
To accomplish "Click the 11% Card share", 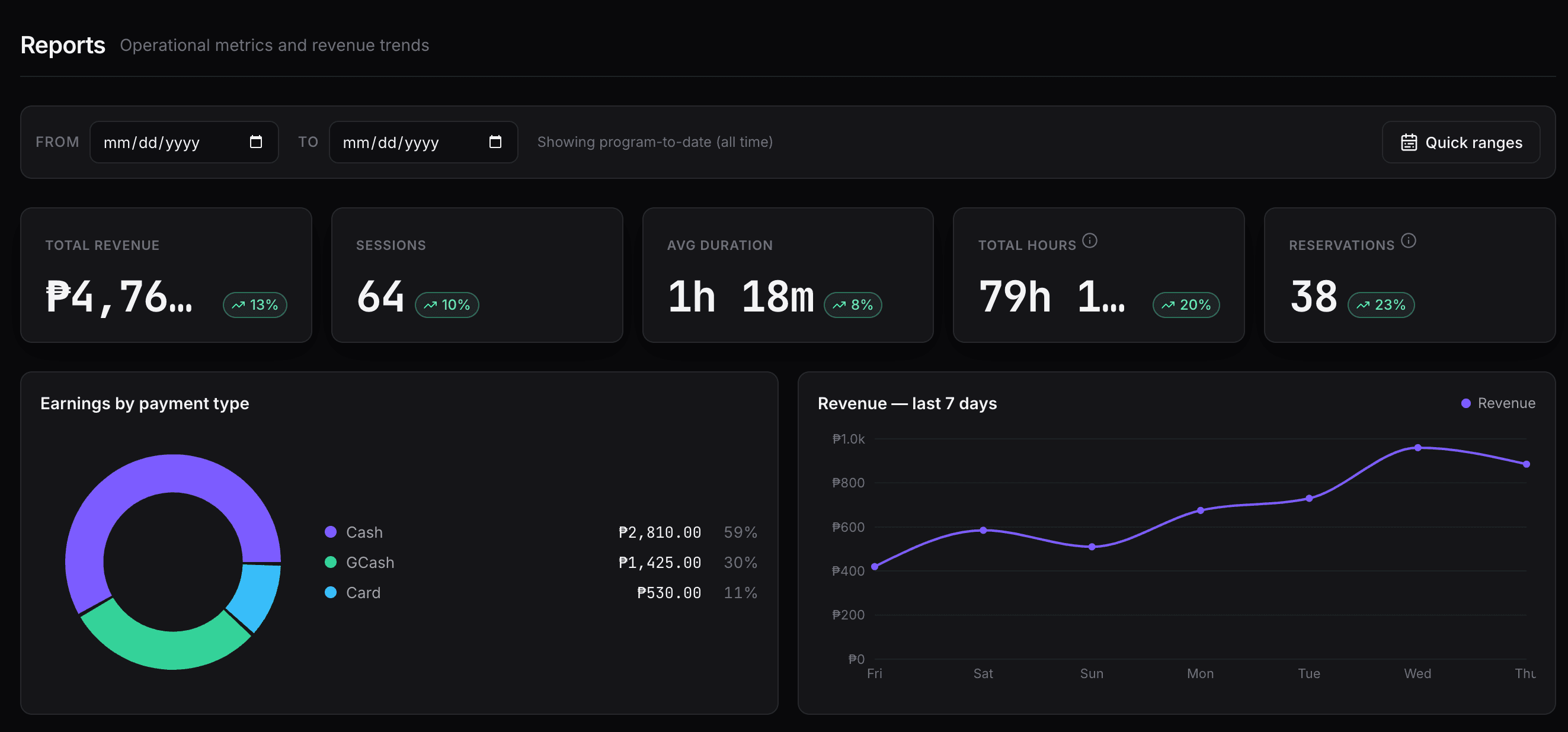I will 740,593.
